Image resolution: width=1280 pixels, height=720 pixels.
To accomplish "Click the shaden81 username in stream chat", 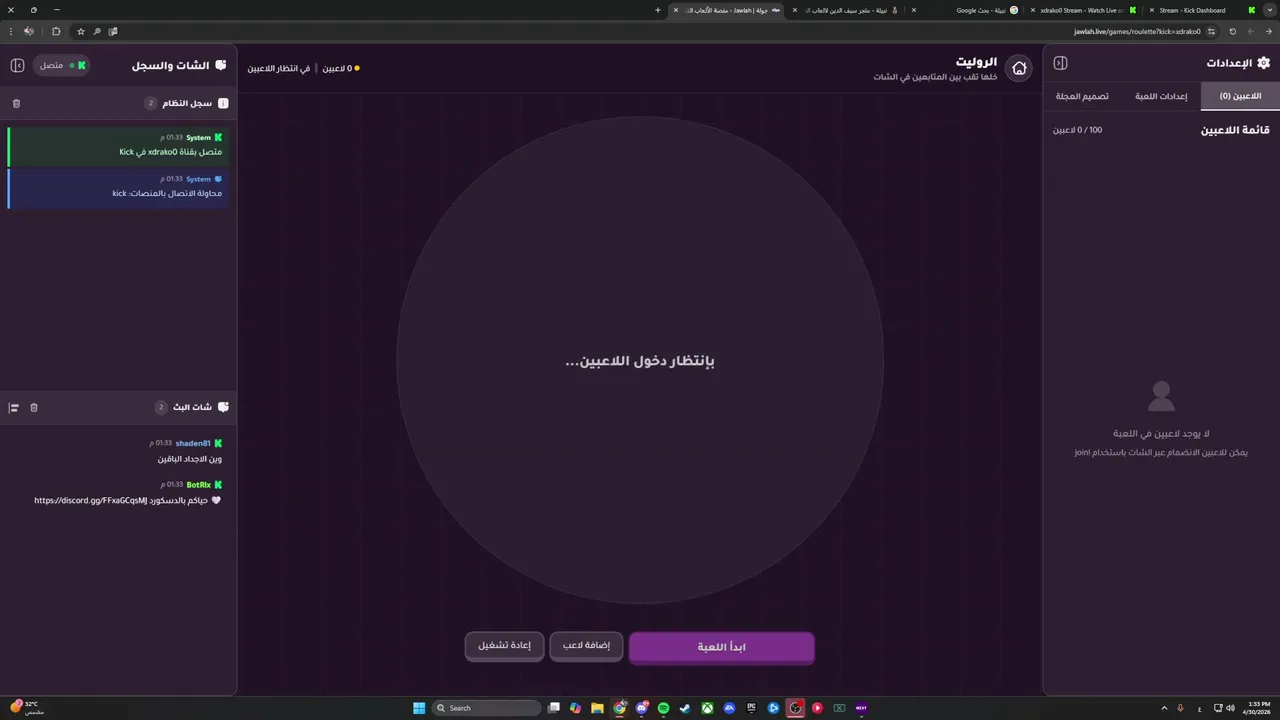I will coord(193,443).
